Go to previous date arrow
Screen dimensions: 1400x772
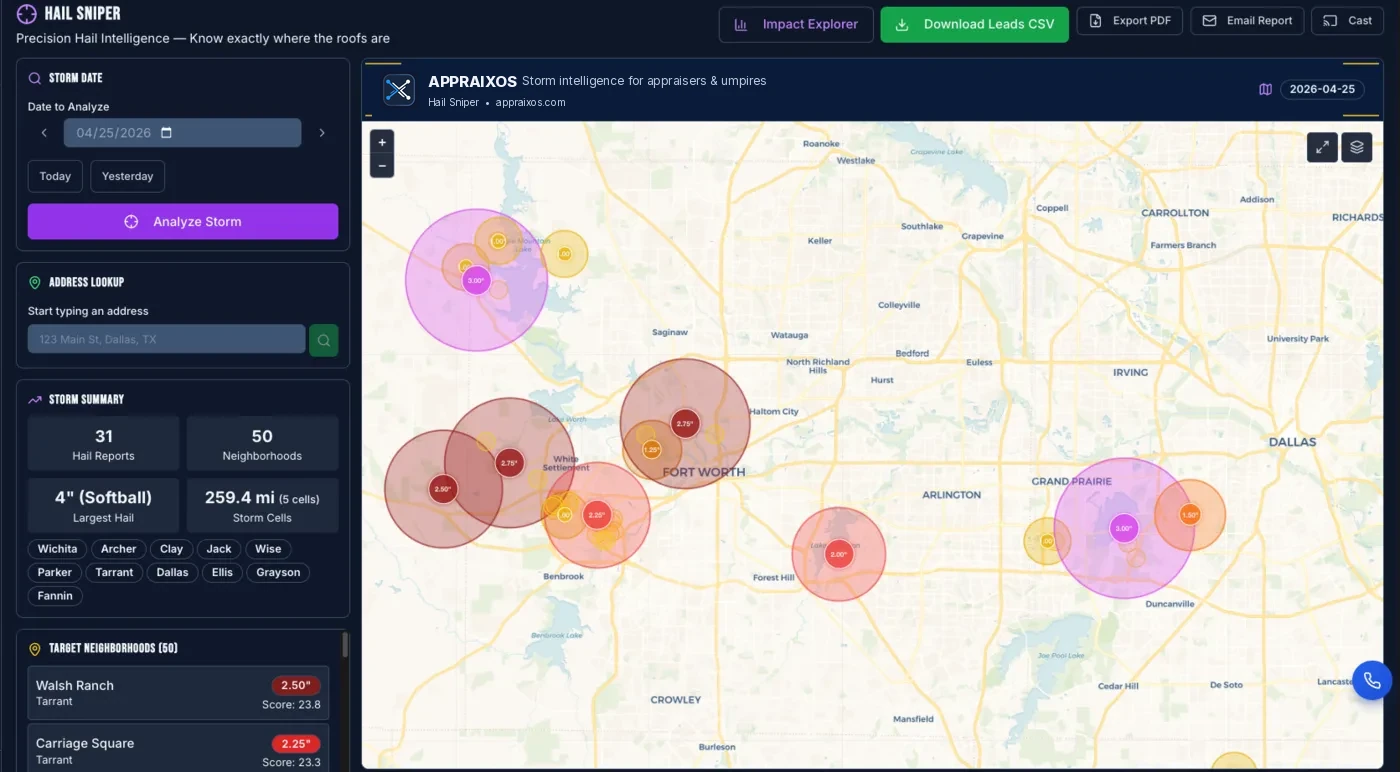[44, 133]
